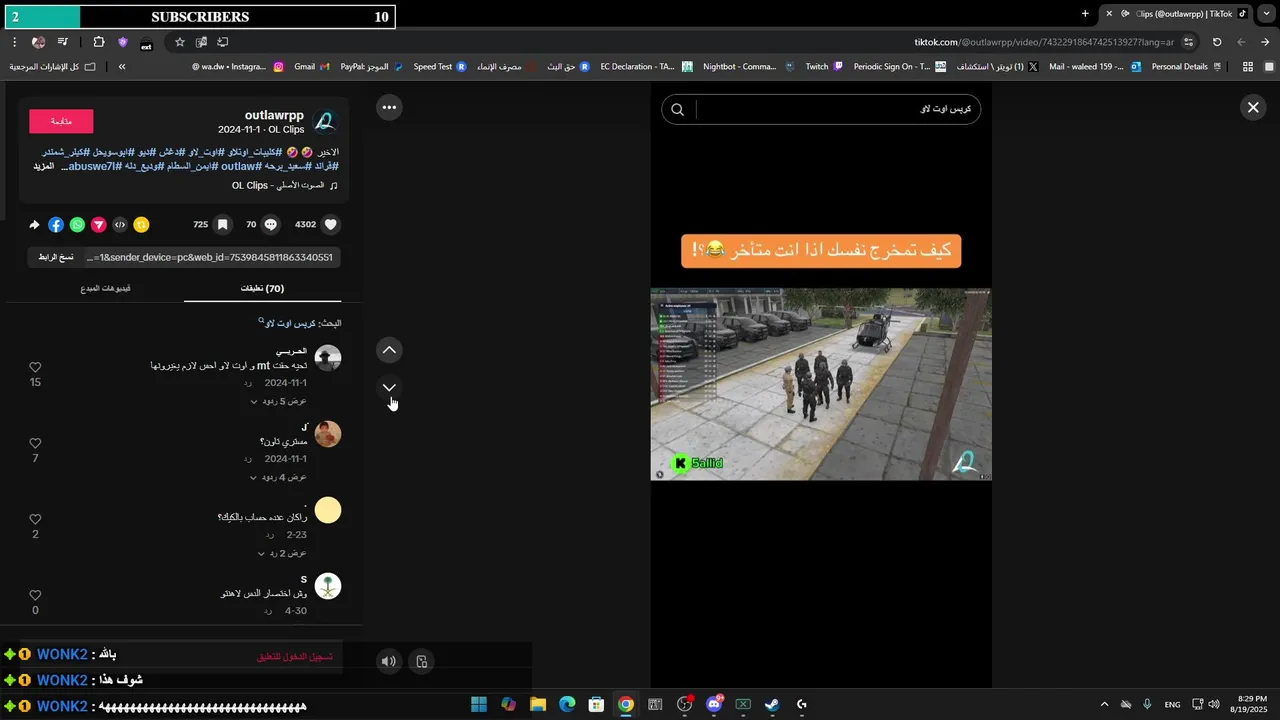The width and height of the screenshot is (1280, 720).
Task: Like the fourth comment with 0 likes
Action: pos(35,596)
